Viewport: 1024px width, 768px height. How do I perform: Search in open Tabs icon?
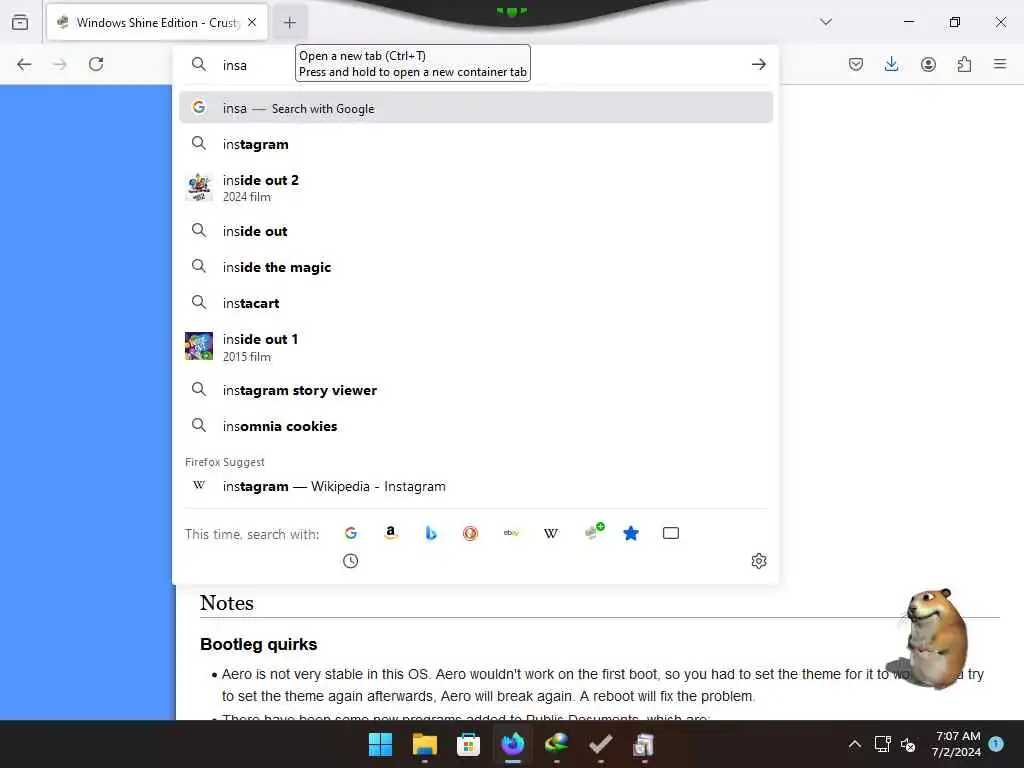pos(671,533)
